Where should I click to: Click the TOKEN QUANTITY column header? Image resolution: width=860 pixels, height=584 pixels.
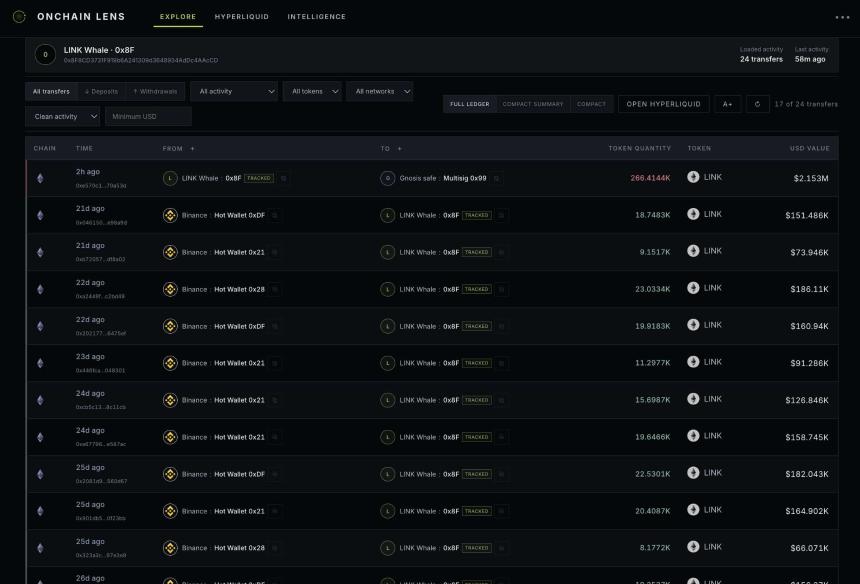(640, 149)
